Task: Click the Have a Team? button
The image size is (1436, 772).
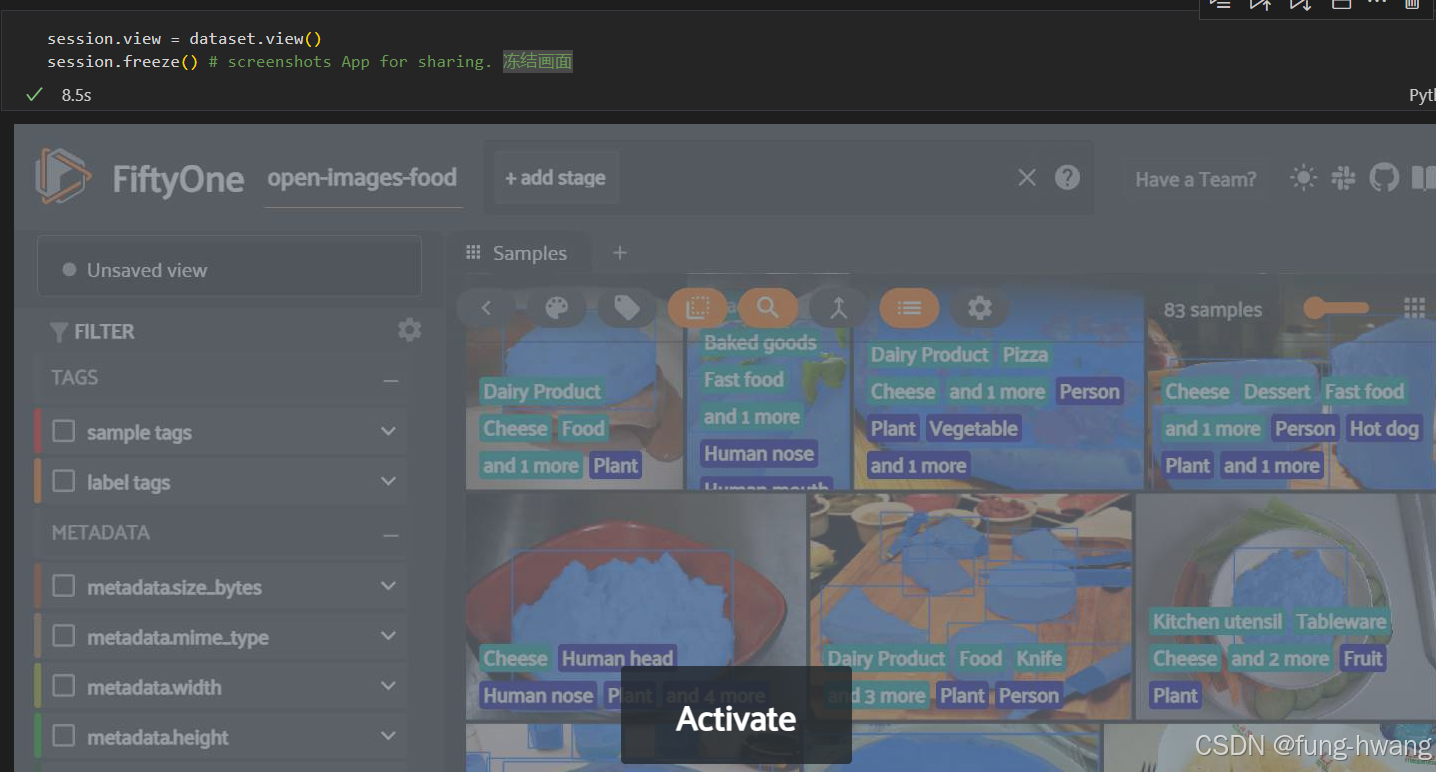Action: coord(1196,179)
